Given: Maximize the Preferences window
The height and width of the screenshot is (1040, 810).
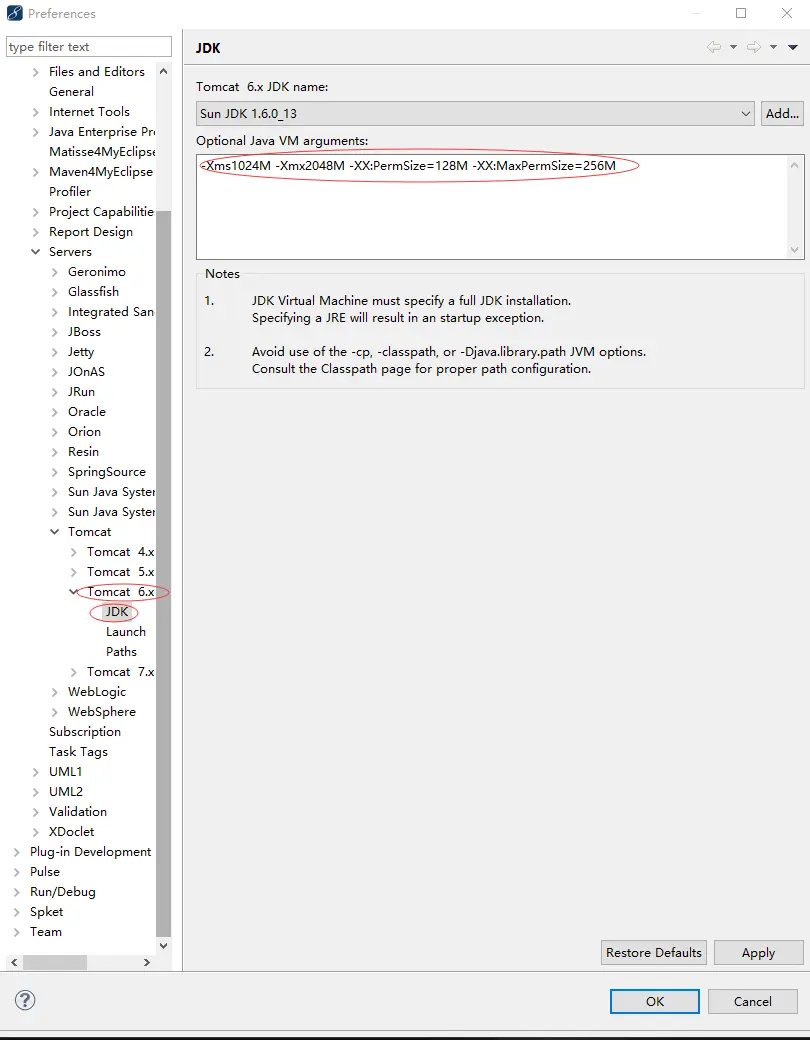Looking at the screenshot, I should [741, 13].
